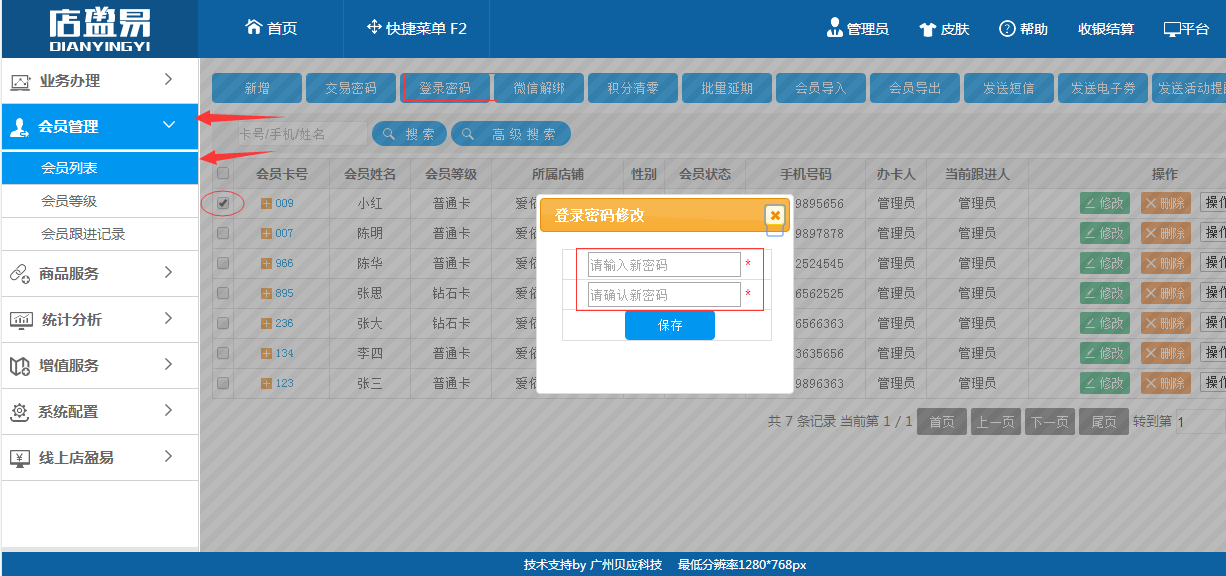Uncheck the checkbox for member 小红
The image size is (1226, 576).
(223, 203)
